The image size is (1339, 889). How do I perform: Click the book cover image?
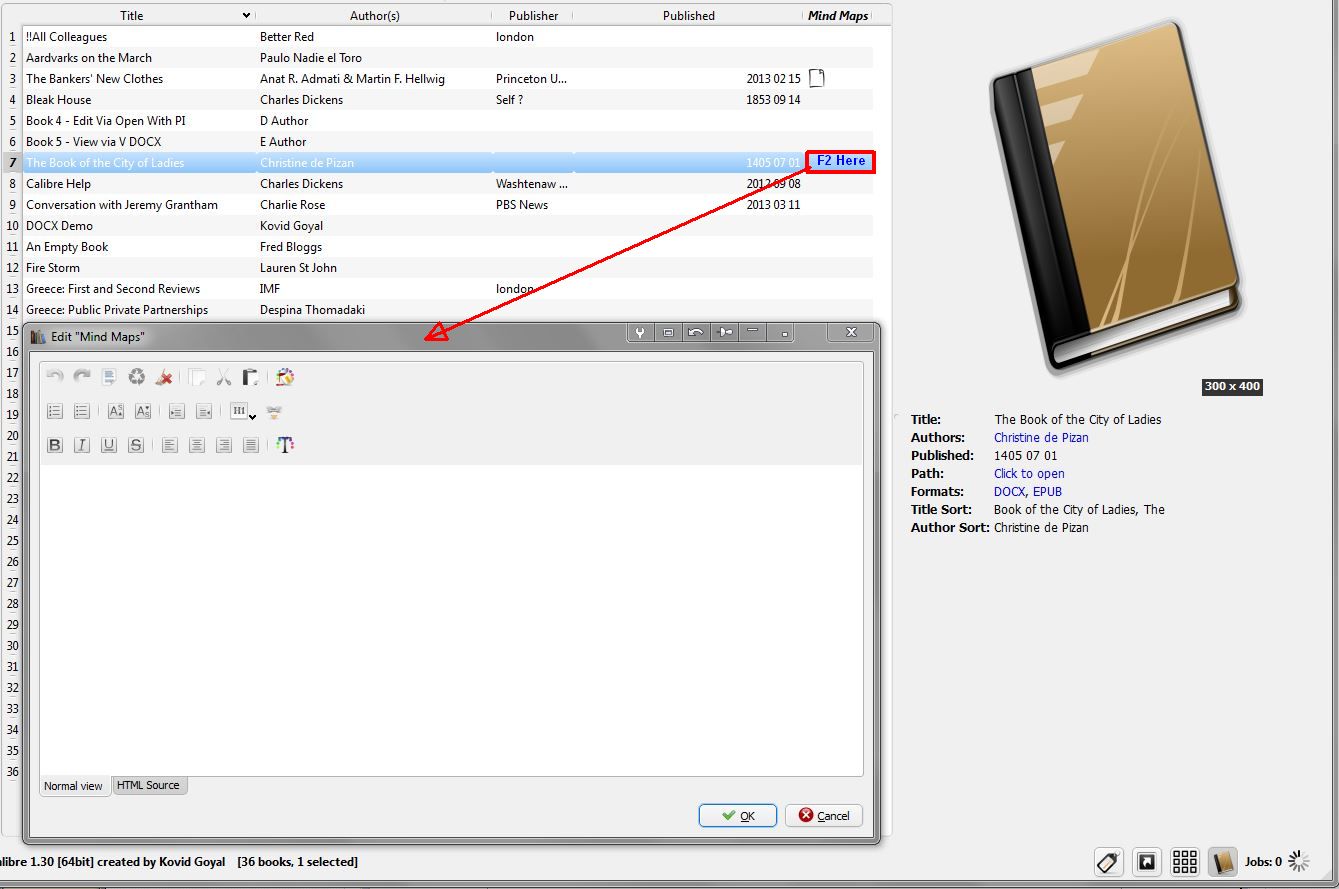(x=1114, y=197)
